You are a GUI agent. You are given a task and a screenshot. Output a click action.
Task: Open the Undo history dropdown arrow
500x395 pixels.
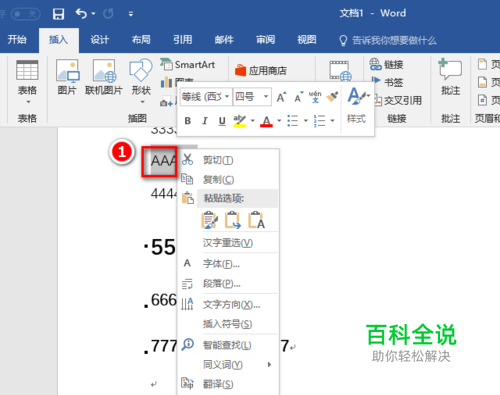[x=93, y=14]
